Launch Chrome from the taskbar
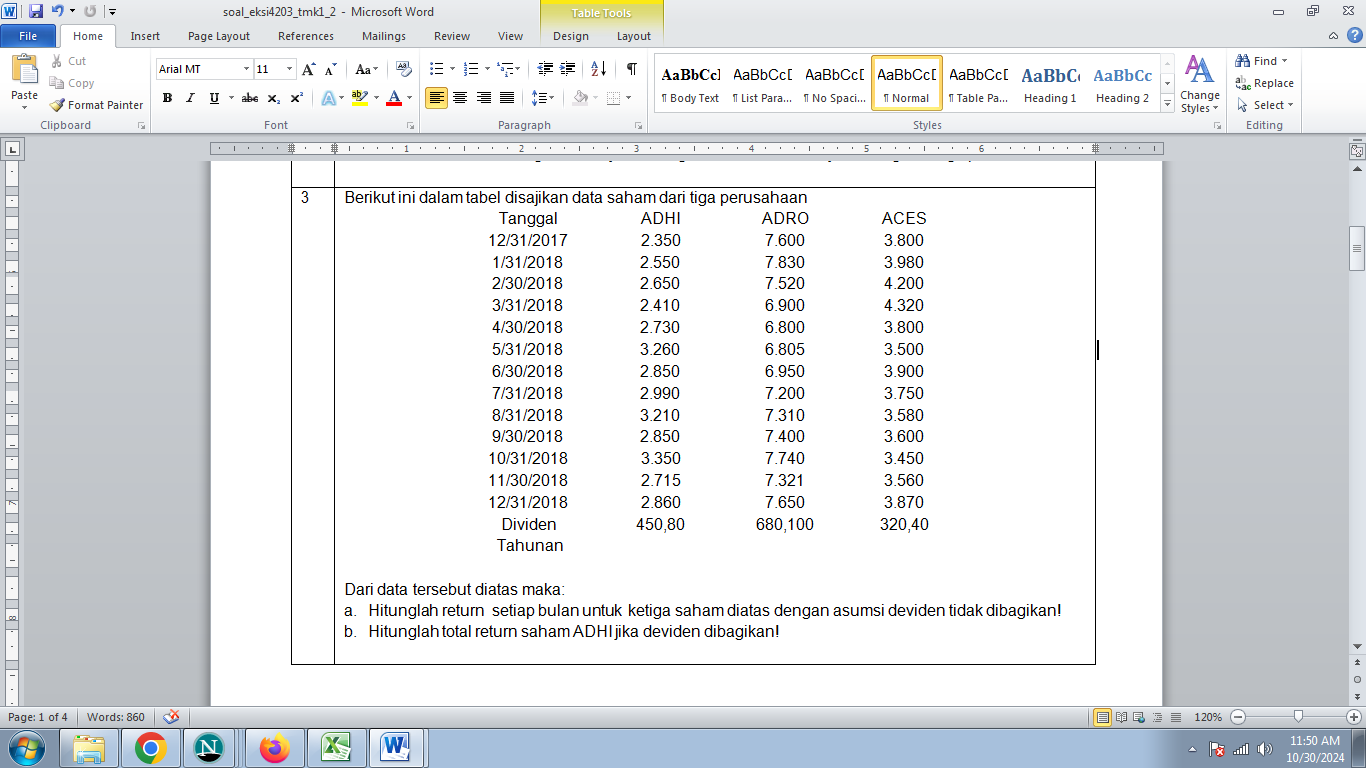The height and width of the screenshot is (768, 1366). [x=150, y=747]
